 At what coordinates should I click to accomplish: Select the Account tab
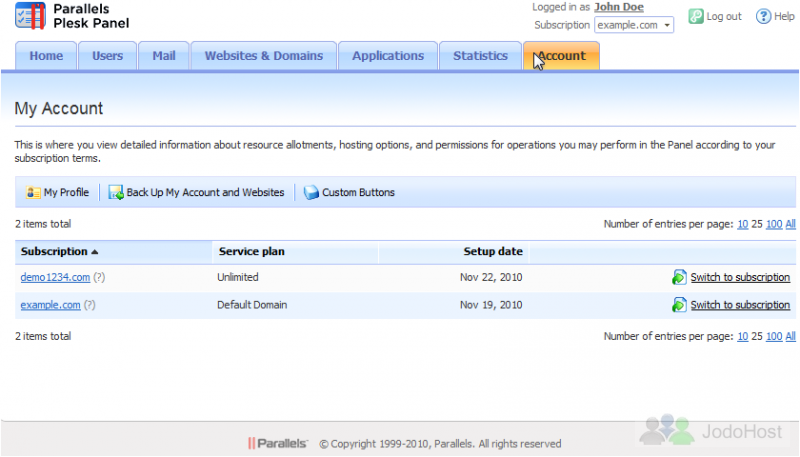pyautogui.click(x=561, y=56)
